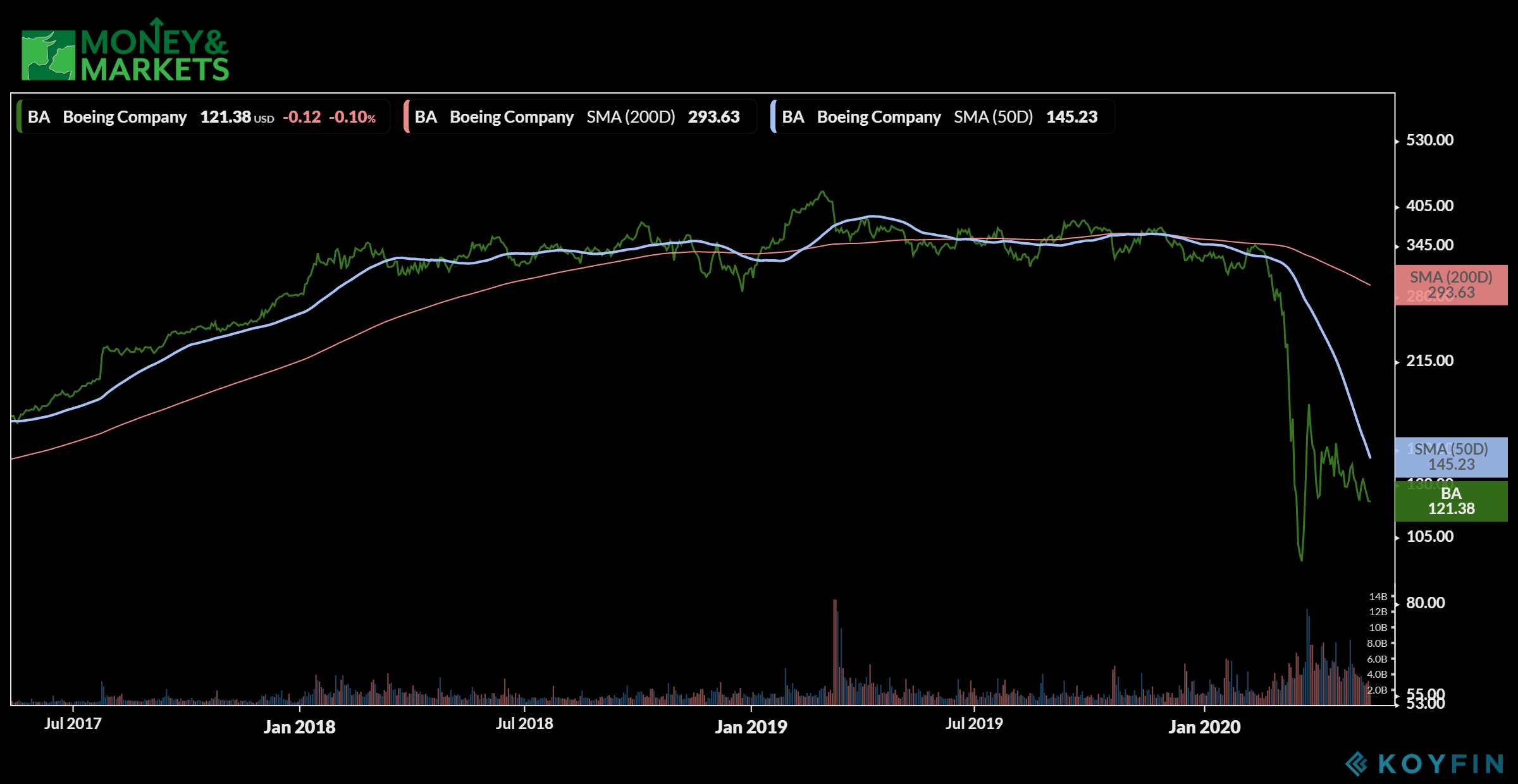The image size is (1518, 784).
Task: Click the 405.00 price axis label
Action: tap(1429, 206)
